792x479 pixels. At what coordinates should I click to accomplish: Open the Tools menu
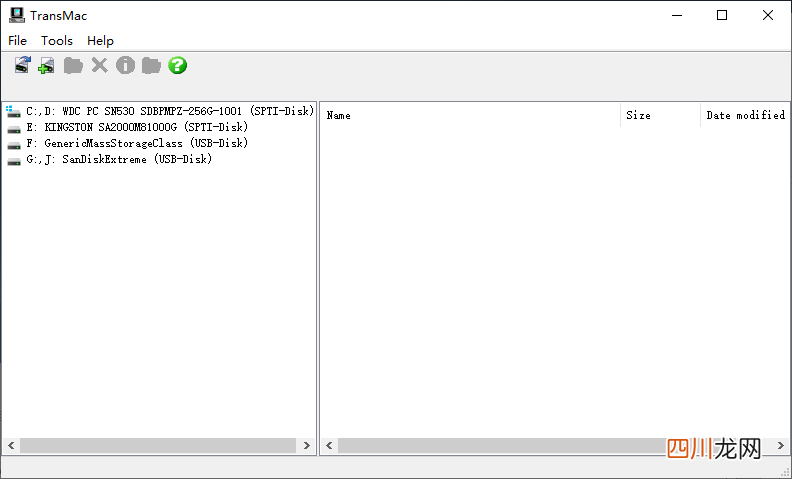[57, 40]
